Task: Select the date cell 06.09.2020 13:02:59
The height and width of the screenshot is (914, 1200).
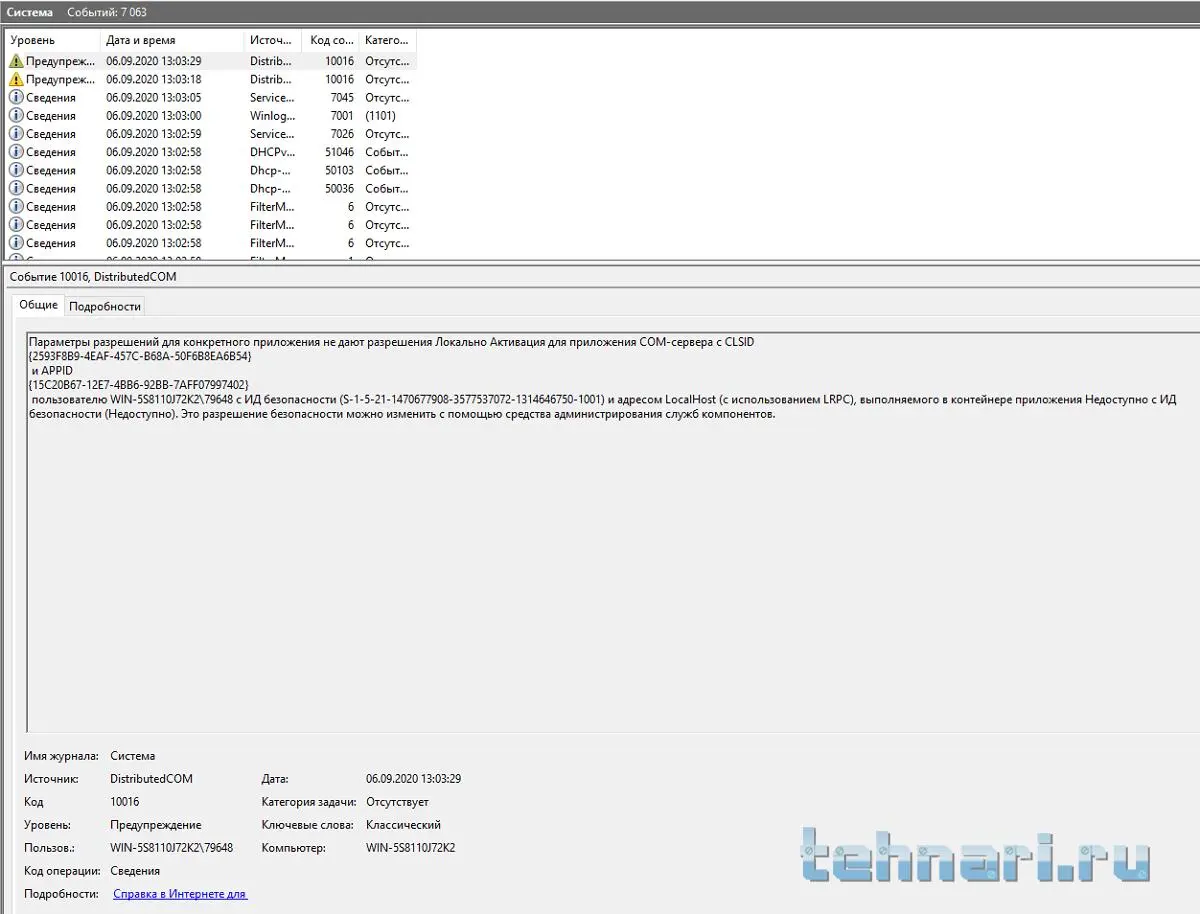Action: [154, 134]
